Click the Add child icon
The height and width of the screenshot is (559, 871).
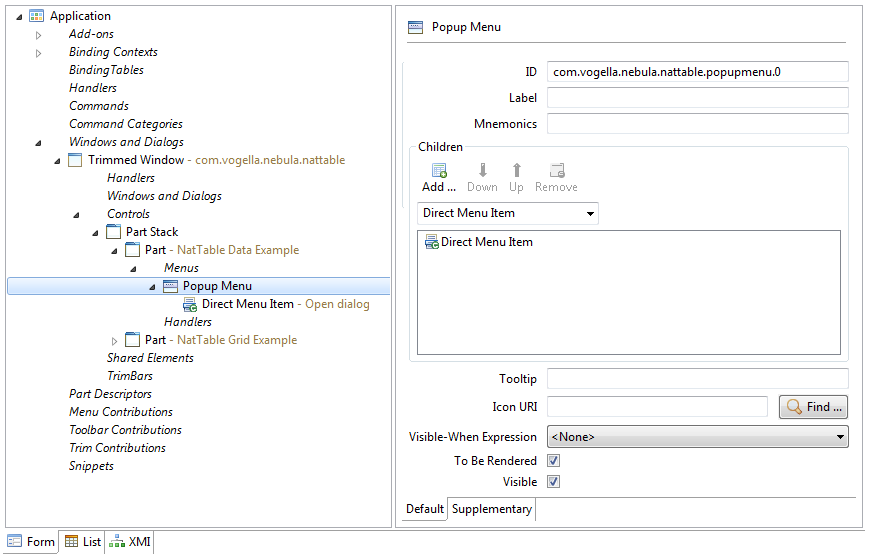pyautogui.click(x=439, y=170)
